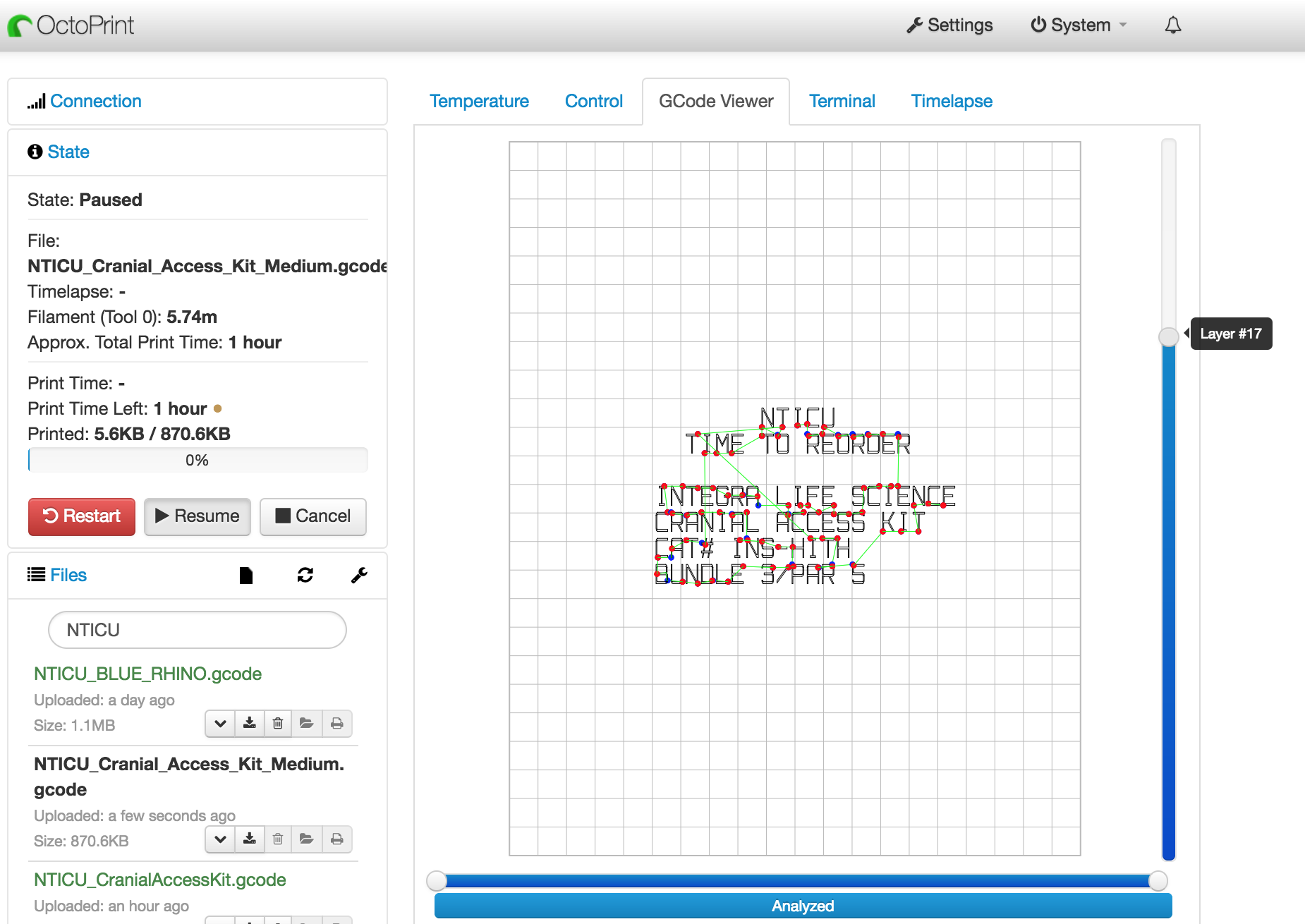Open the Terminal tab

click(x=842, y=102)
